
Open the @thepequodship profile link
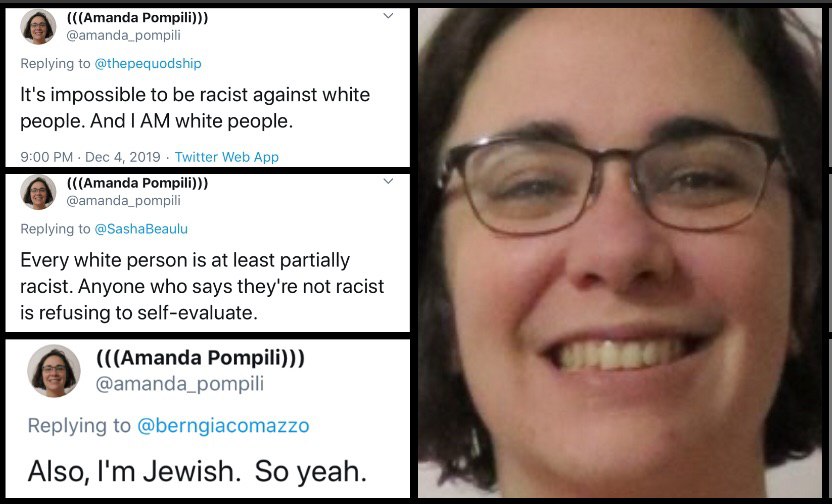pyautogui.click(x=148, y=64)
